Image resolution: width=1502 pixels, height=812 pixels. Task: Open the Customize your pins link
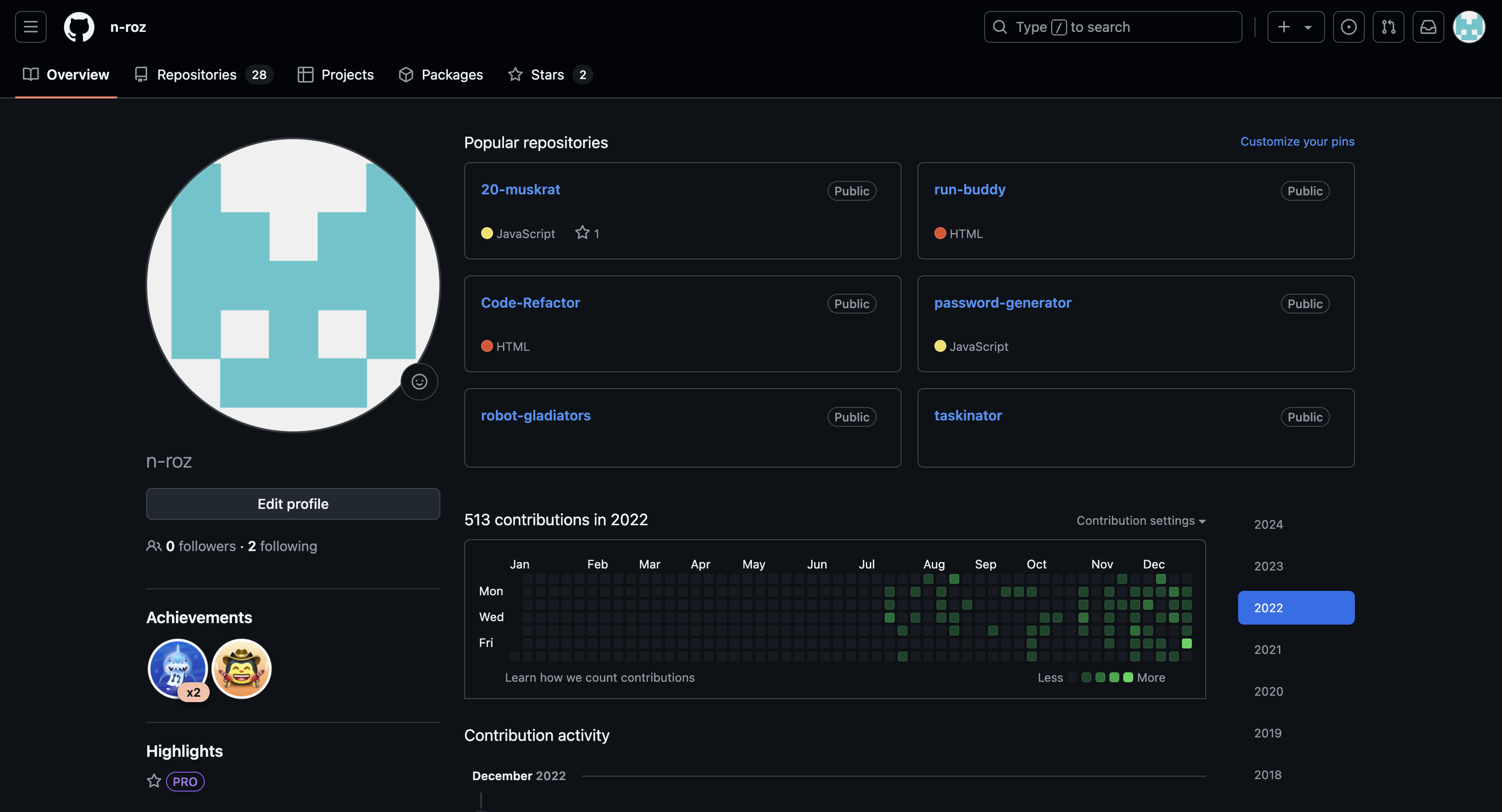tap(1297, 141)
